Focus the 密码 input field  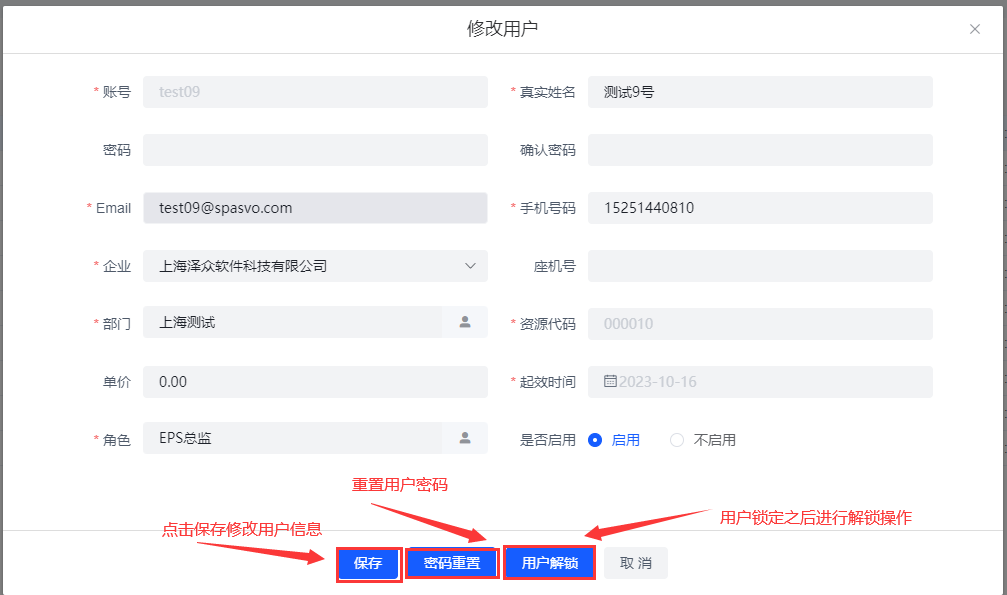[315, 150]
